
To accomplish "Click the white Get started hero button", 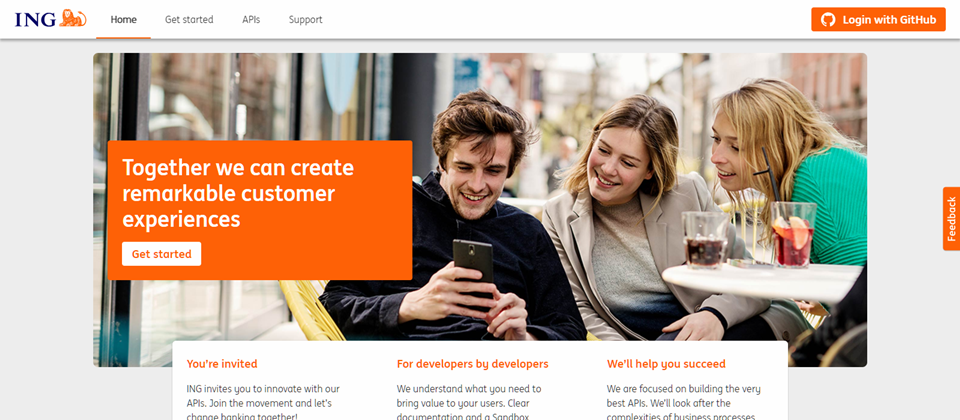I will coord(162,254).
